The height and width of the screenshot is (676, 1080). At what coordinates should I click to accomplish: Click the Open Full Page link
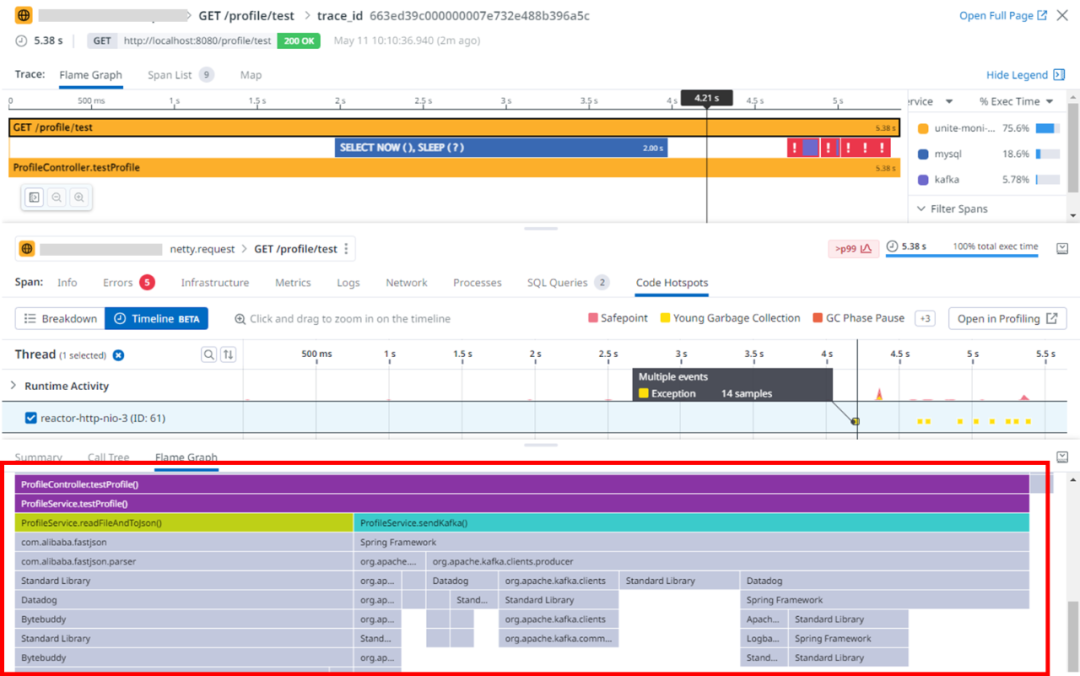pos(1003,16)
